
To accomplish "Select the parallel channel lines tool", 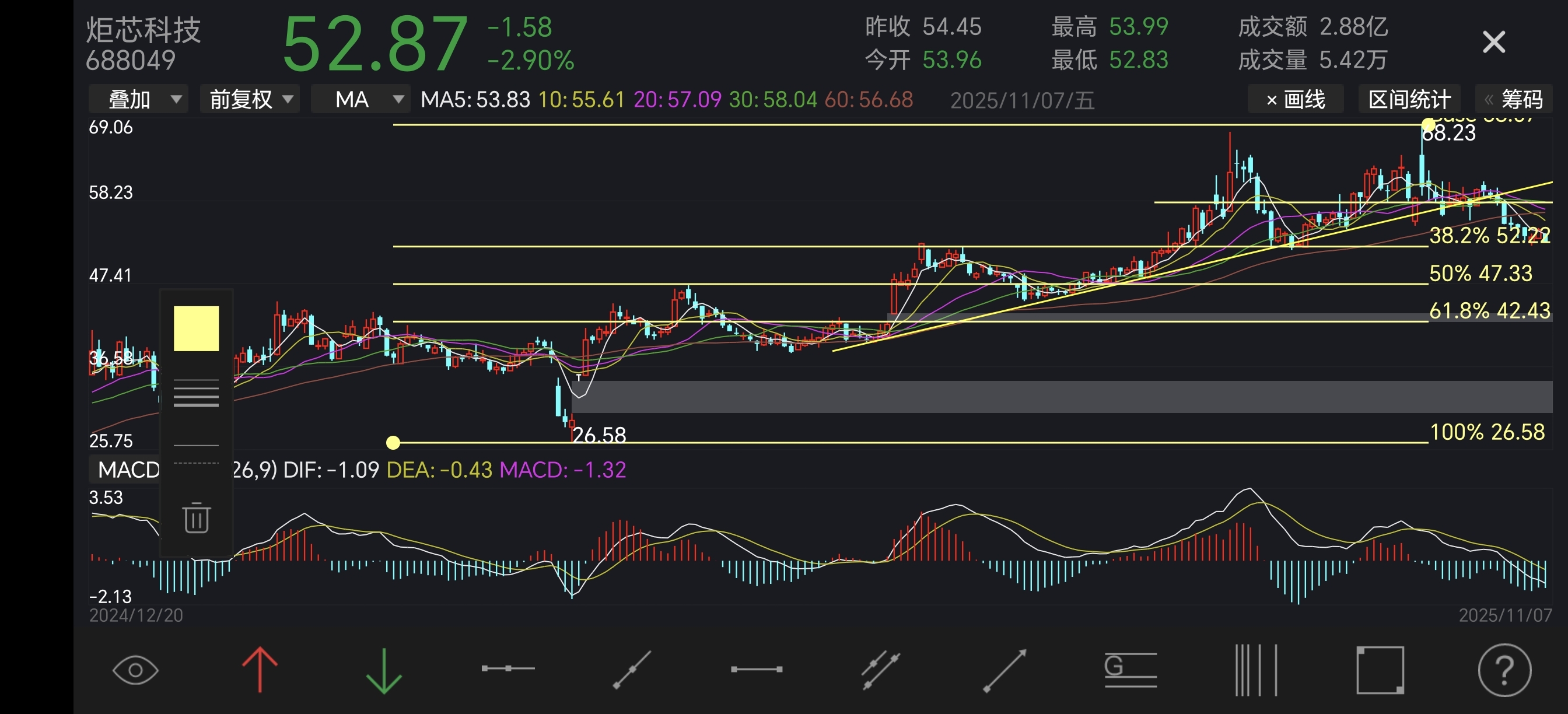I will [880, 670].
